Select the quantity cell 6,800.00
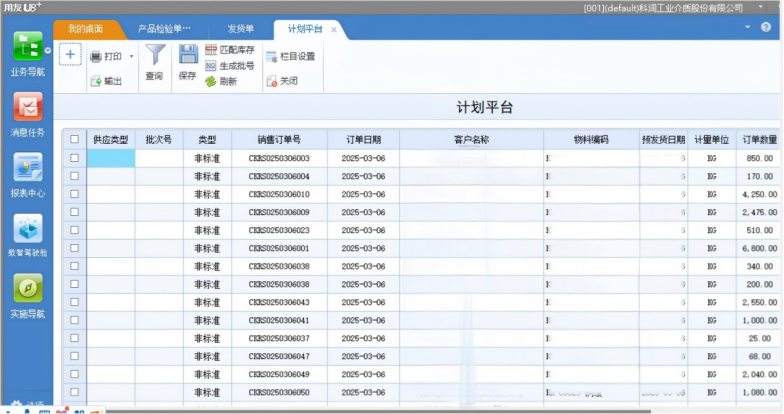 click(x=760, y=248)
